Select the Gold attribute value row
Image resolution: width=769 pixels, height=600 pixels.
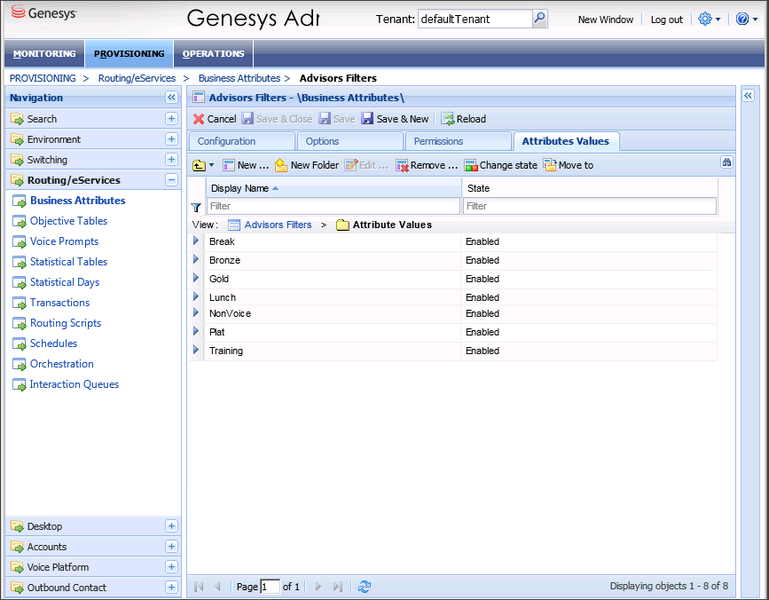point(455,279)
